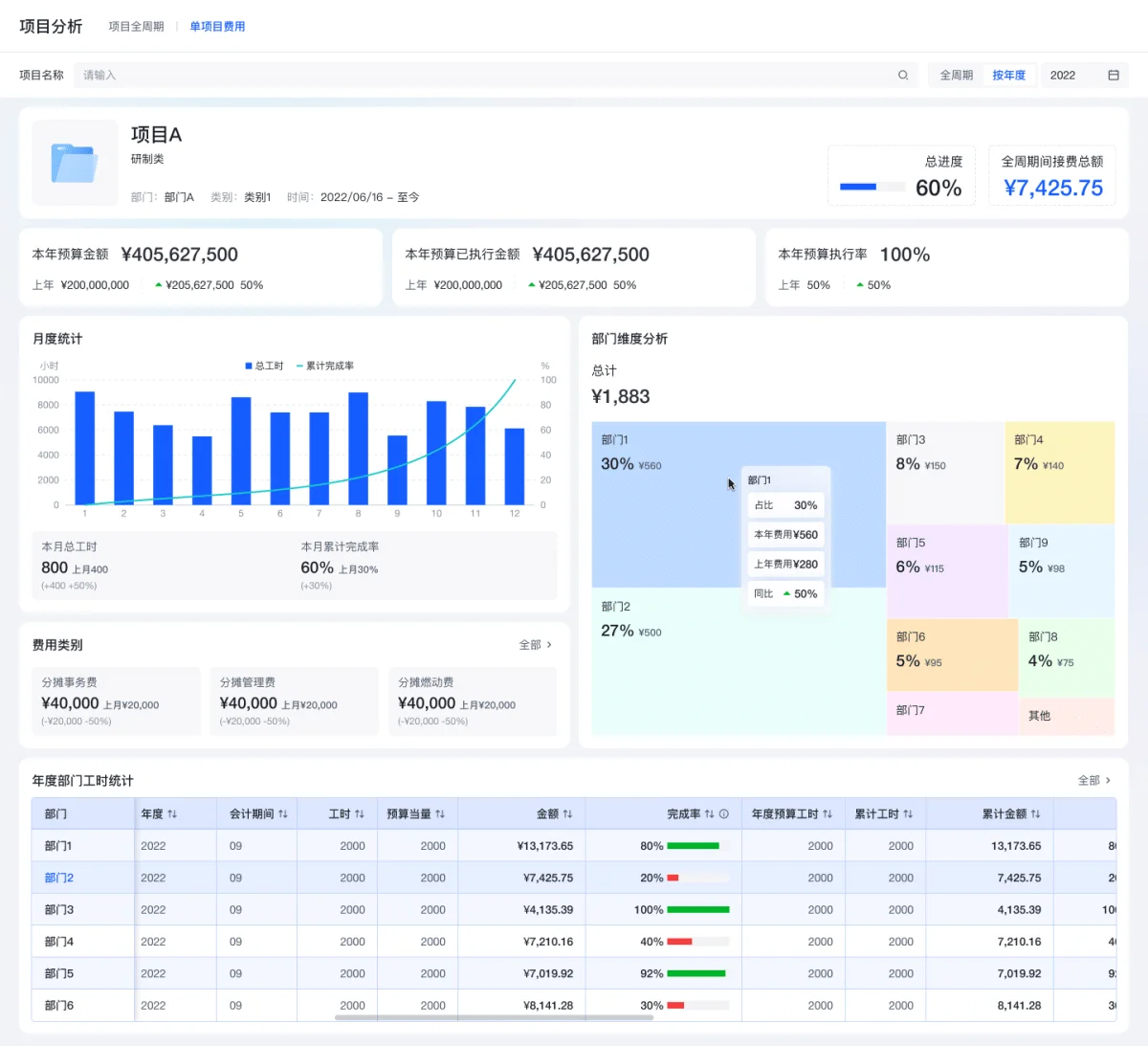
Task: Sort by 累计金额 column arrows
Action: 1035,814
